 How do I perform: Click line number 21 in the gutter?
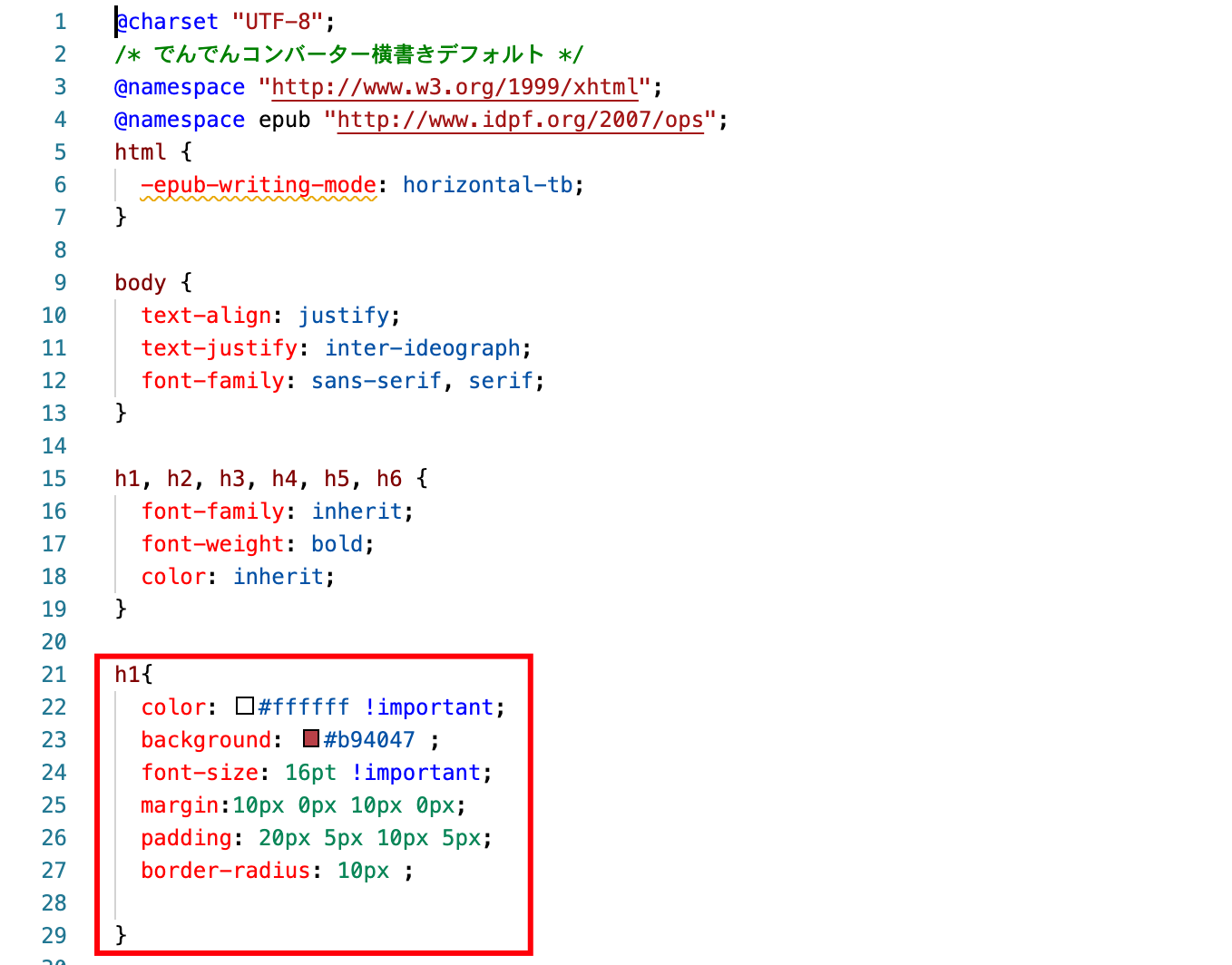point(54,675)
